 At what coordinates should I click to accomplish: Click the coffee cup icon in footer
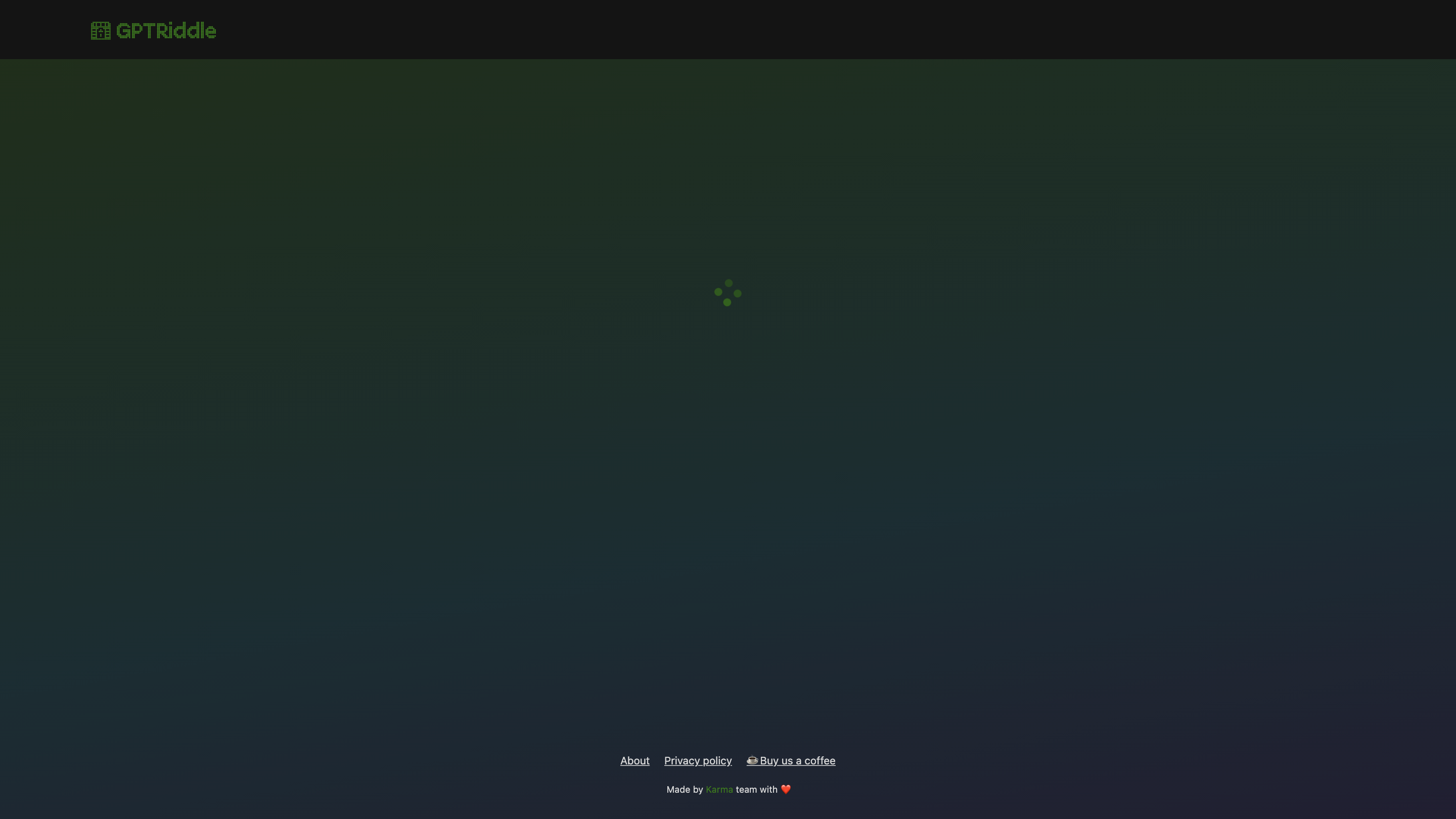752,760
